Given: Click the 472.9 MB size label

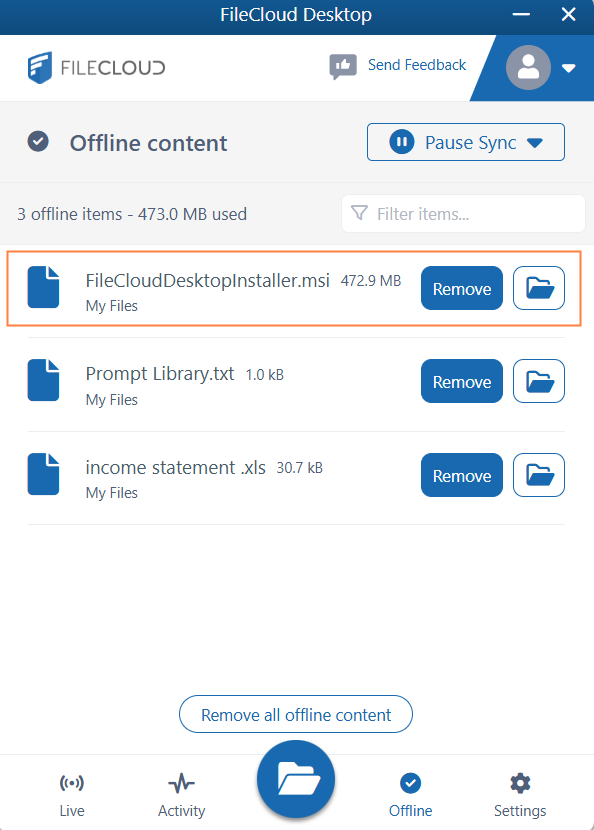Looking at the screenshot, I should tap(371, 281).
